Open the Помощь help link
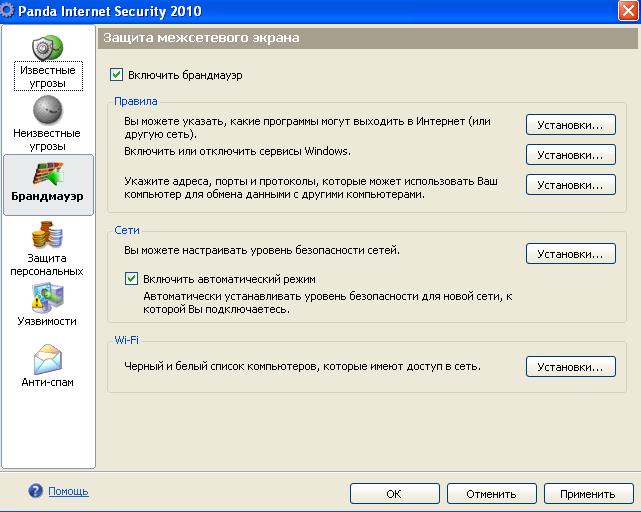 pos(68,491)
